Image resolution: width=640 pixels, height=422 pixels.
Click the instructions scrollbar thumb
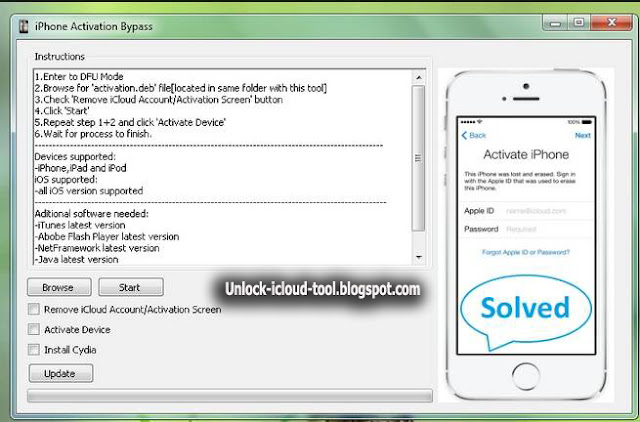coord(418,158)
